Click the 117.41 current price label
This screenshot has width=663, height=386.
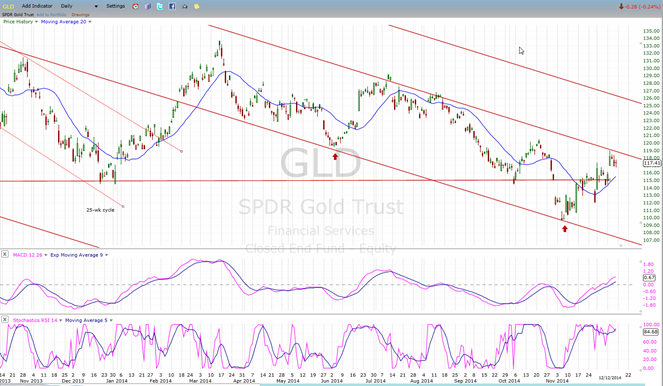(652, 163)
